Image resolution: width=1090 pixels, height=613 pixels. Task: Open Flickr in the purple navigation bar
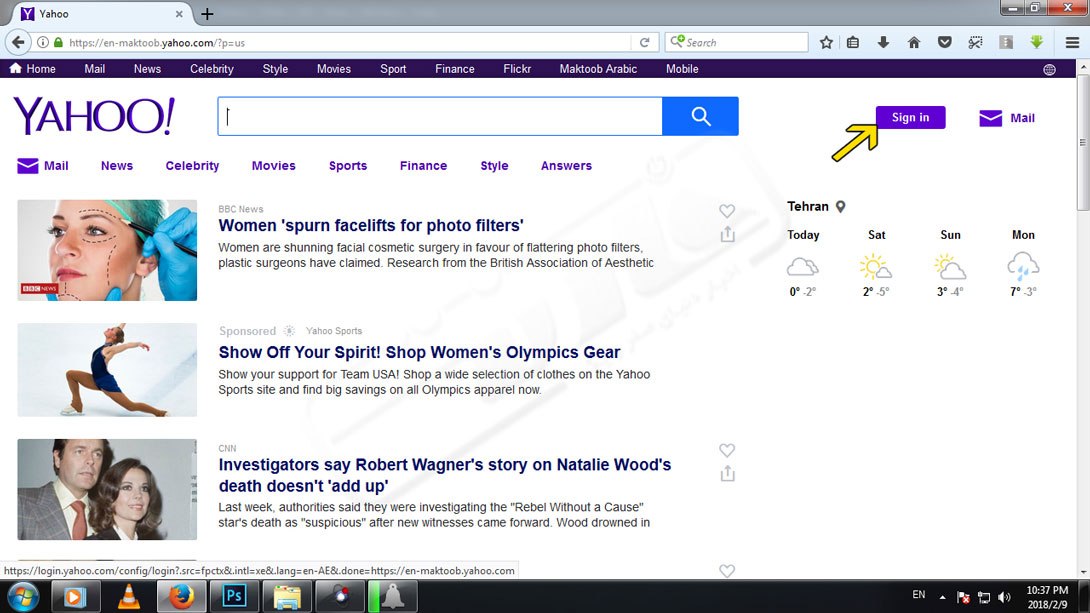[517, 69]
